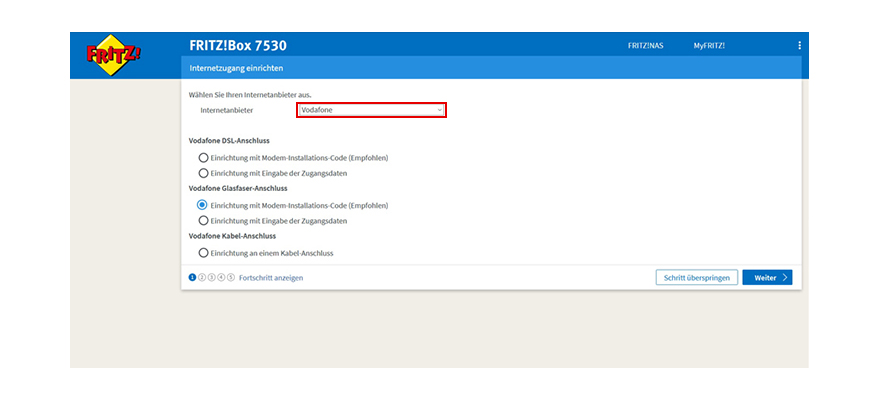Choose Einrichtung an einem Kabel-Anschluss
The height and width of the screenshot is (400, 879).
[204, 253]
